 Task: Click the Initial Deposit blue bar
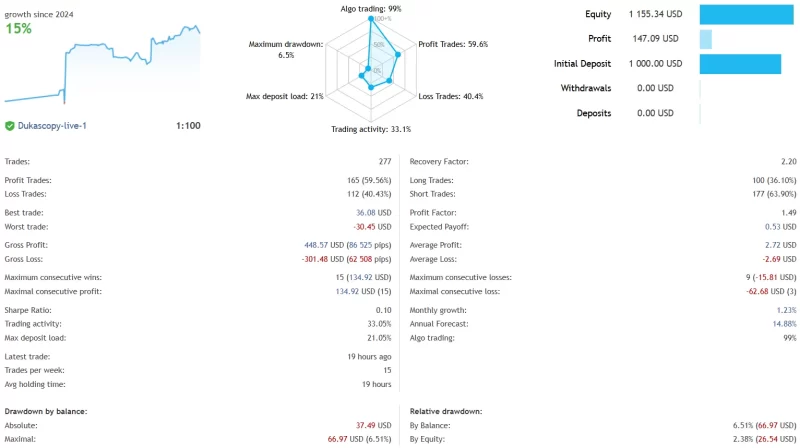point(740,64)
